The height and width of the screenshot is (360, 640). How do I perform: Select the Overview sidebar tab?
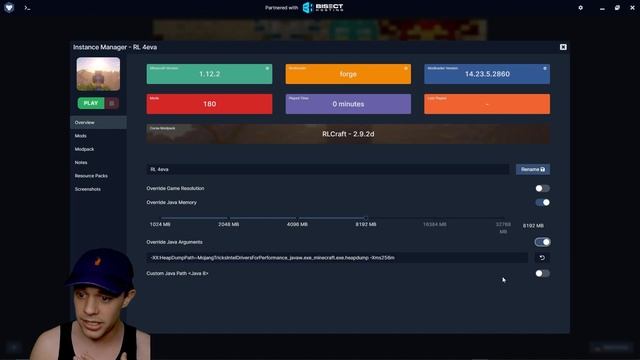coord(98,122)
